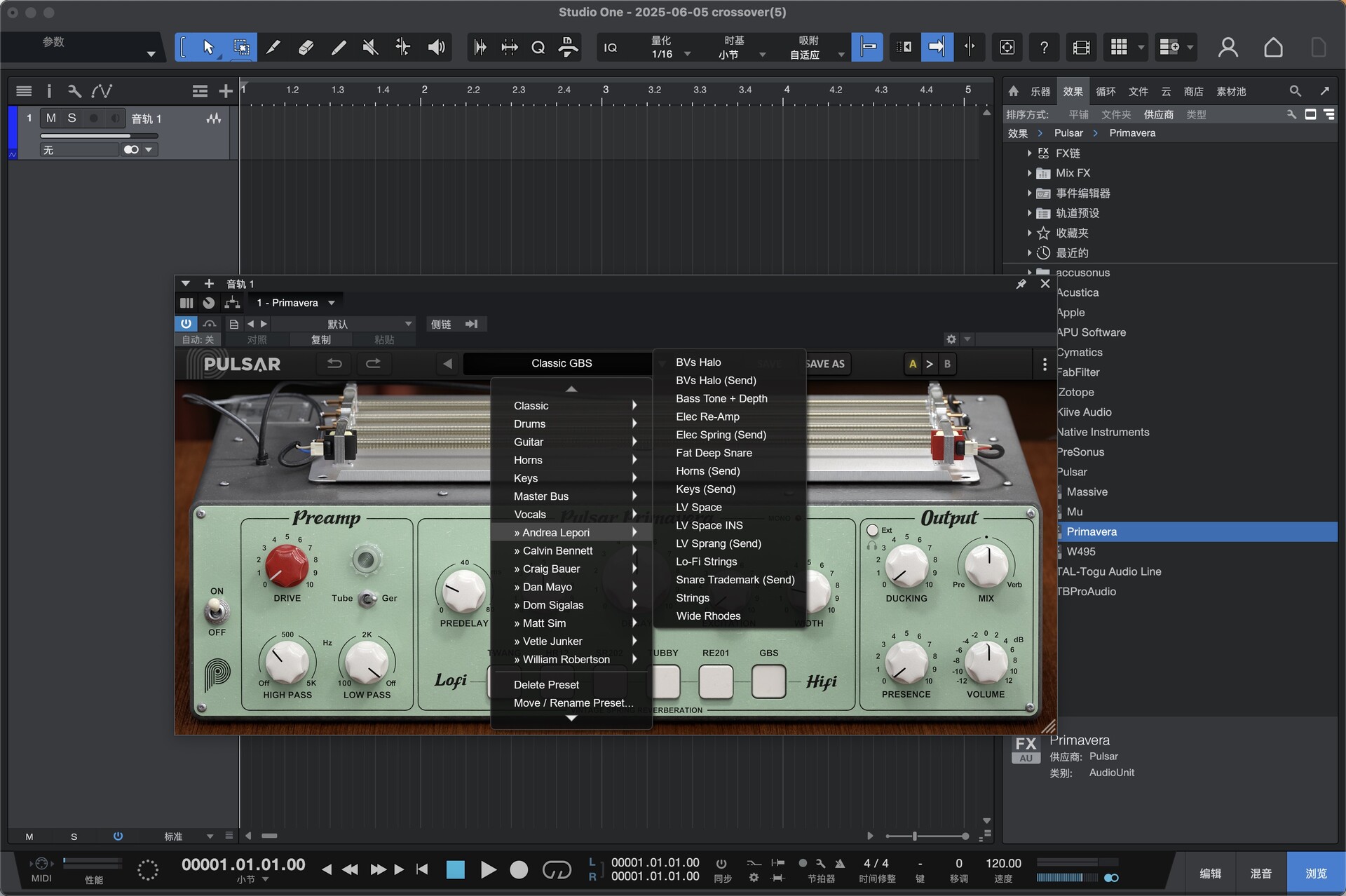The width and height of the screenshot is (1346, 896).
Task: Show automation curve icon in track header
Action: (x=102, y=90)
